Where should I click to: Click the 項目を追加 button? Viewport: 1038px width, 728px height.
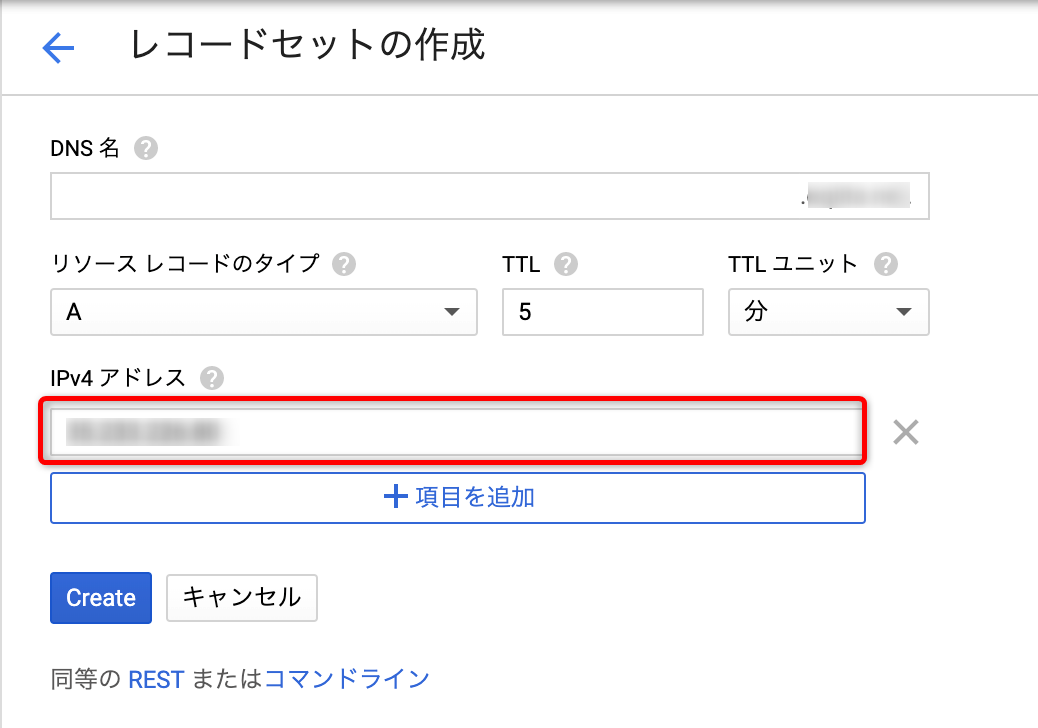click(457, 498)
